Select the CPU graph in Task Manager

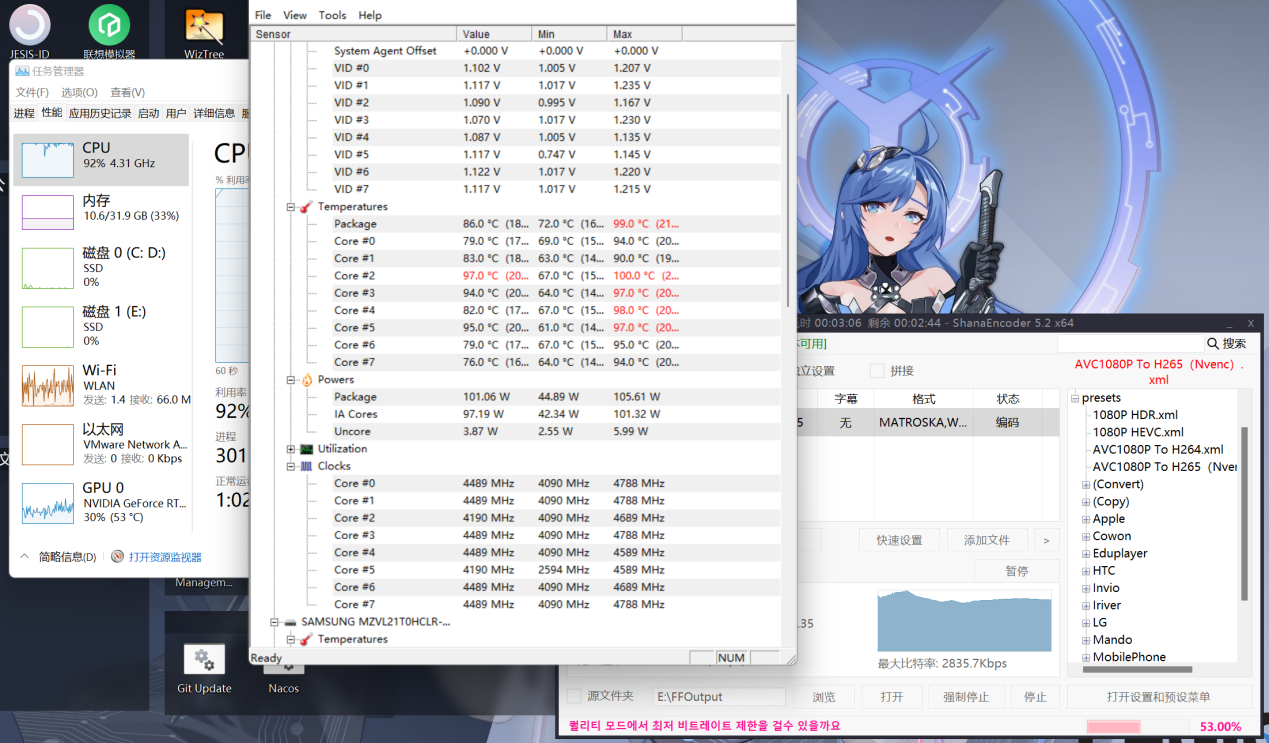(x=47, y=160)
